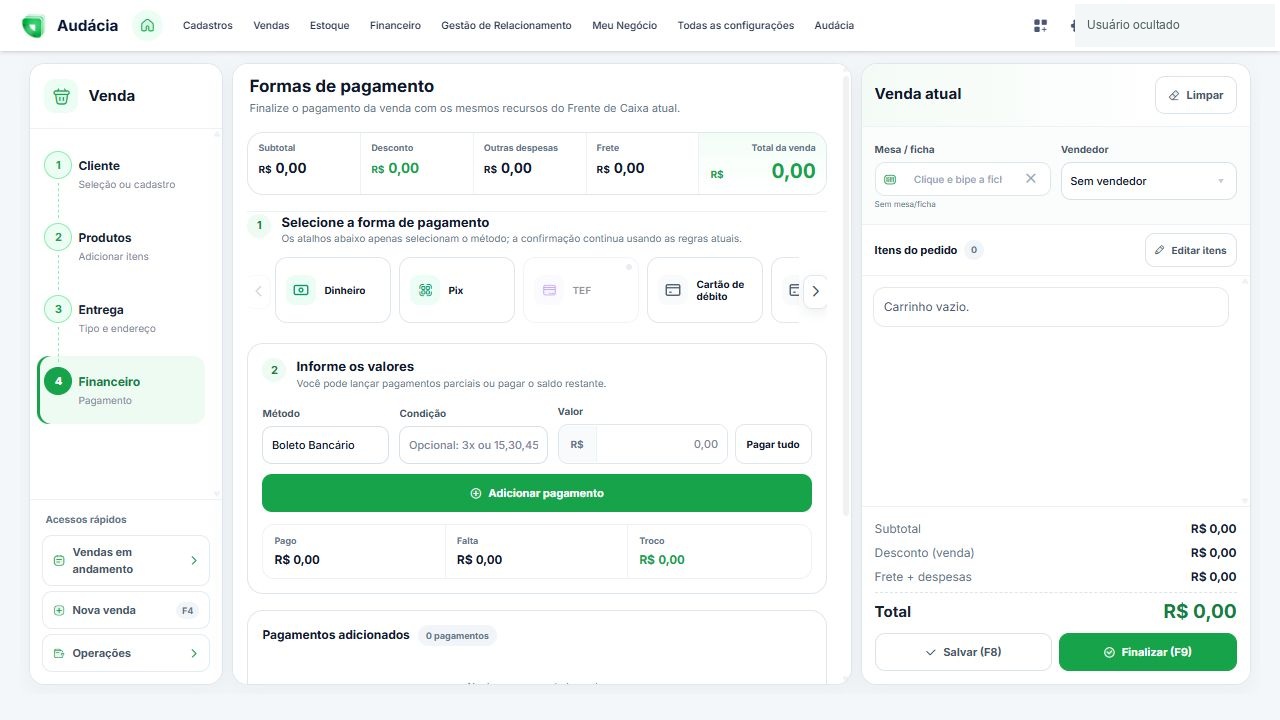Go to step 3 Entrega

click(122, 318)
